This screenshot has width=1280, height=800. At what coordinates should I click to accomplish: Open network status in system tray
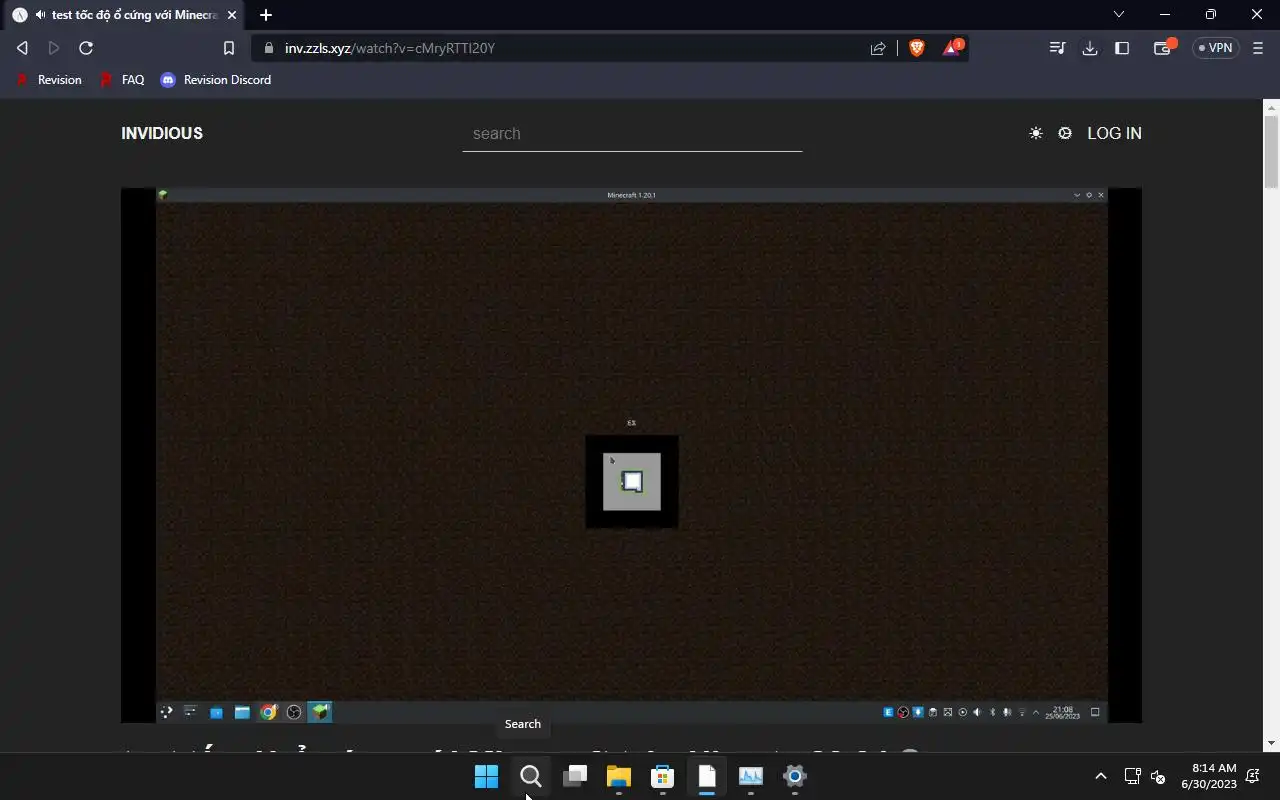1132,776
